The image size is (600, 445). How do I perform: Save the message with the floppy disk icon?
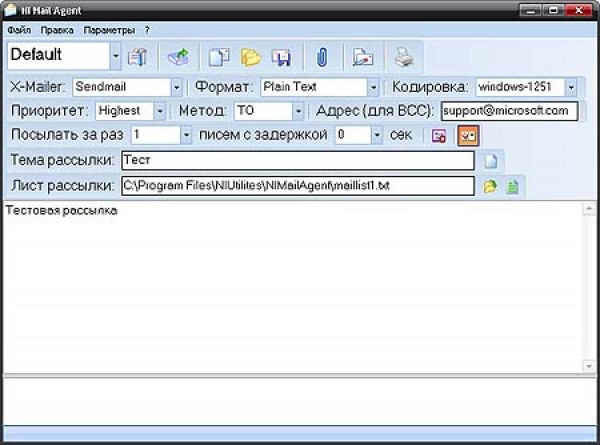click(x=282, y=57)
